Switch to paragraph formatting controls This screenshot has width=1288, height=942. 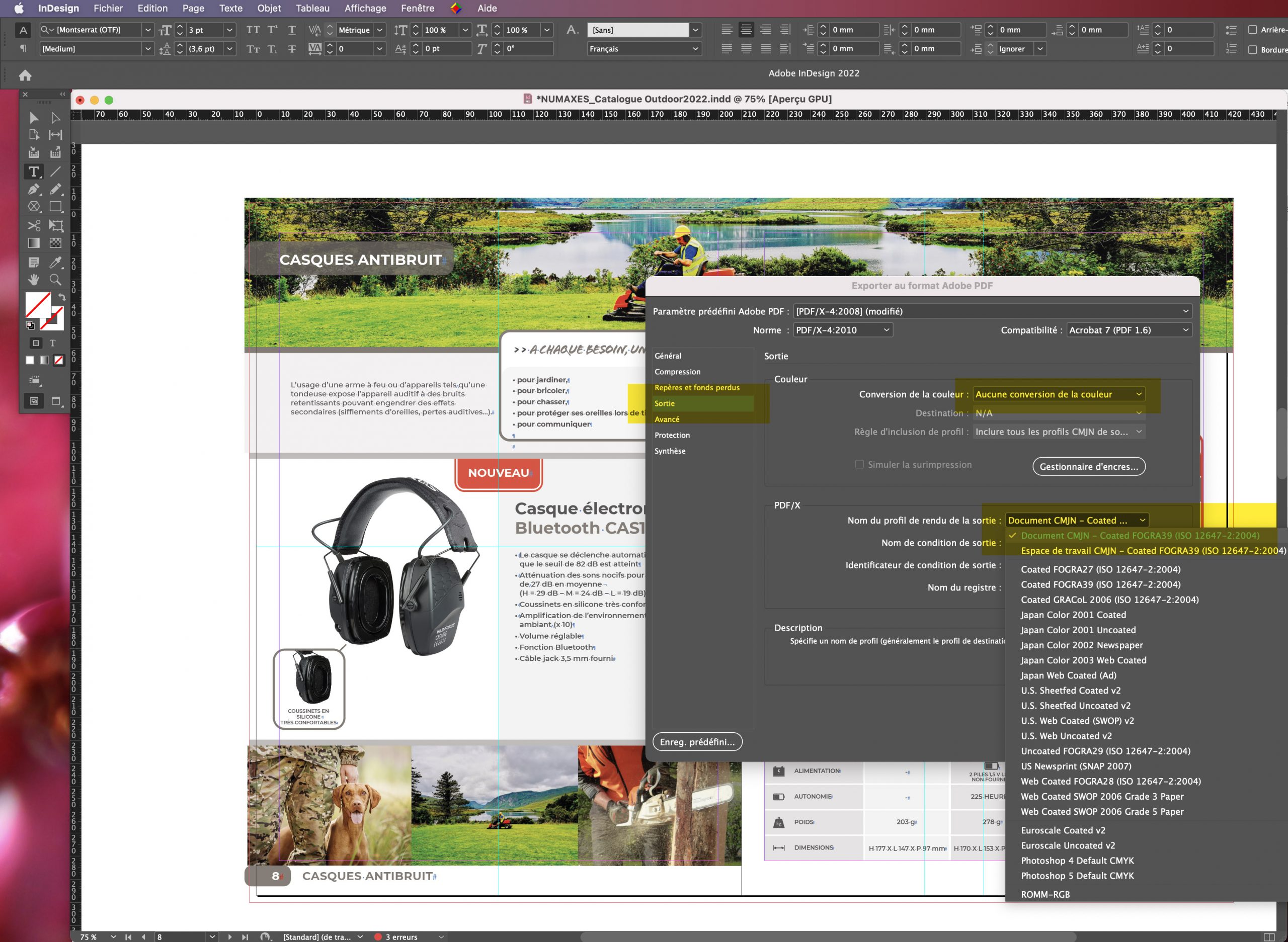(23, 49)
